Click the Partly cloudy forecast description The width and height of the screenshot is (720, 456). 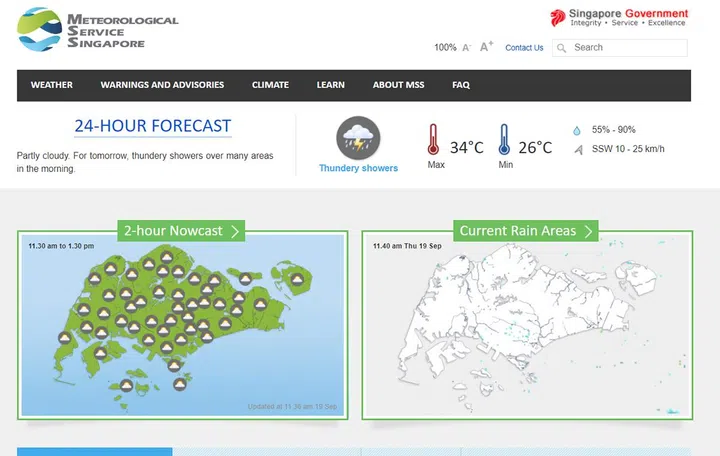tap(145, 162)
